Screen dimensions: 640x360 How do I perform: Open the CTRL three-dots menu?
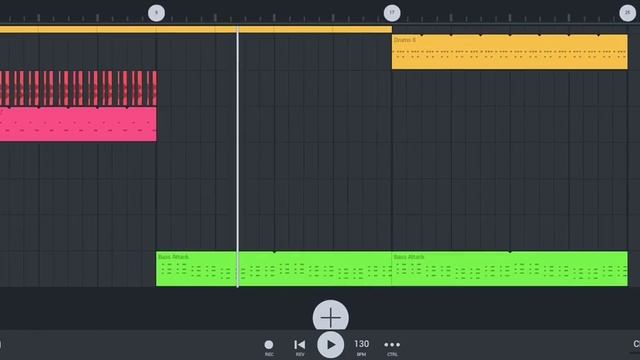click(x=392, y=347)
